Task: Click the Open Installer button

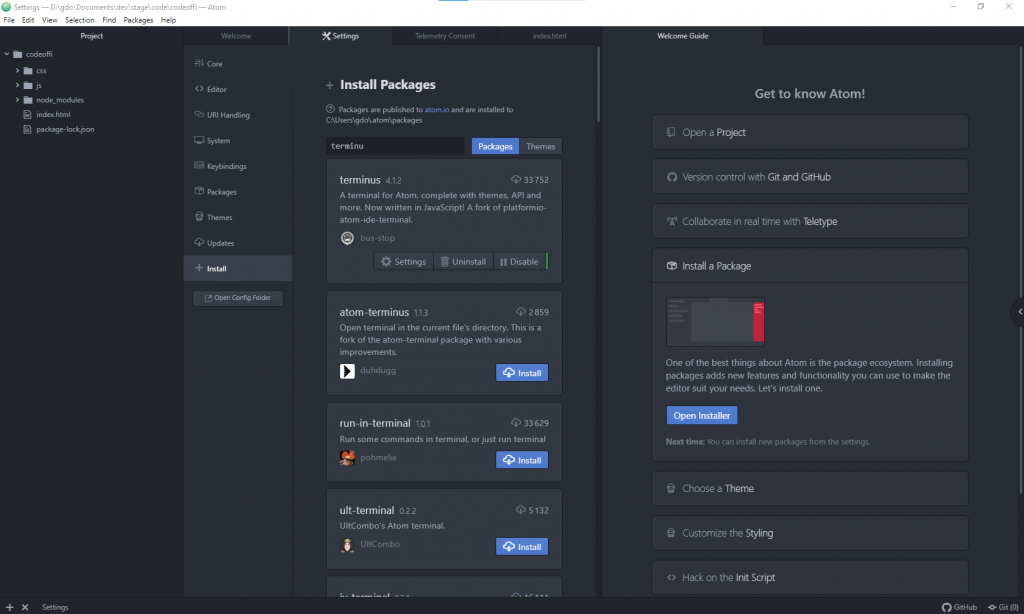Action: click(701, 415)
